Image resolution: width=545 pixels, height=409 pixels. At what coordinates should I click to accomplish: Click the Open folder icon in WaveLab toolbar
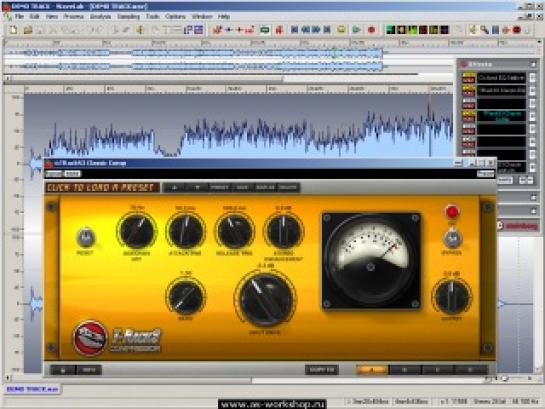point(28,30)
